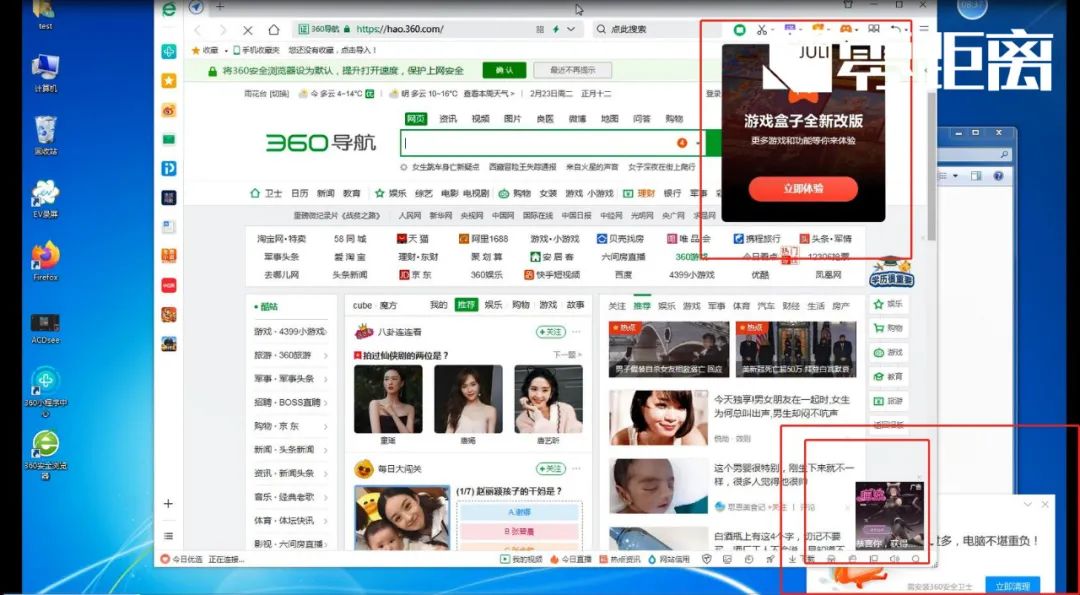Open the 收藏 bookmarks dropdown
Viewport: 1080px width, 595px height.
tap(209, 50)
